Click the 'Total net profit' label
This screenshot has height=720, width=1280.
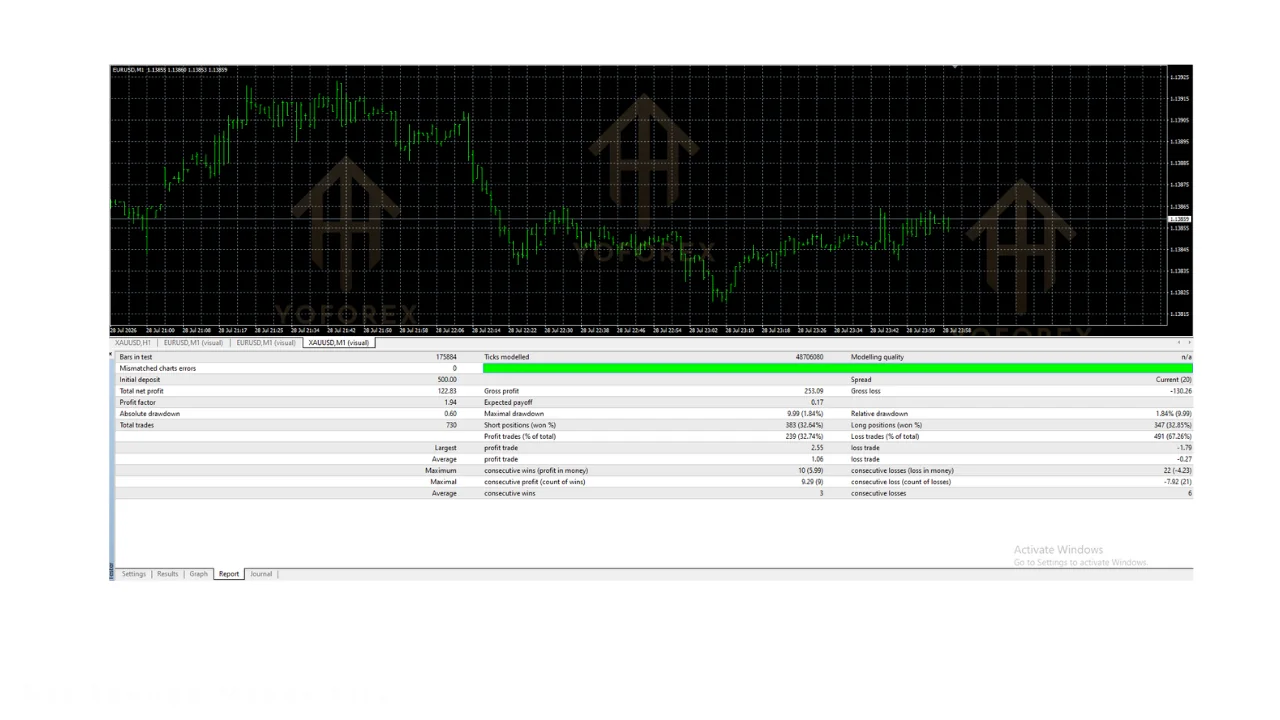click(142, 391)
